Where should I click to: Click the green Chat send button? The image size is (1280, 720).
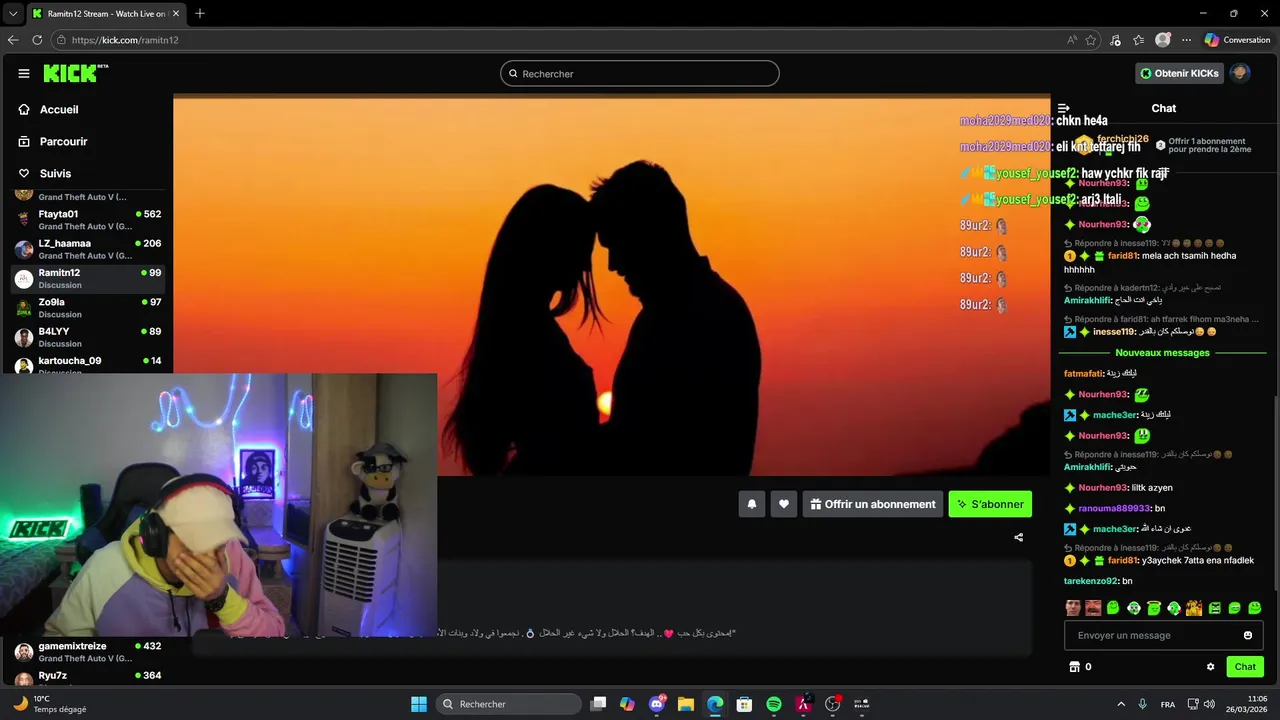(1245, 667)
